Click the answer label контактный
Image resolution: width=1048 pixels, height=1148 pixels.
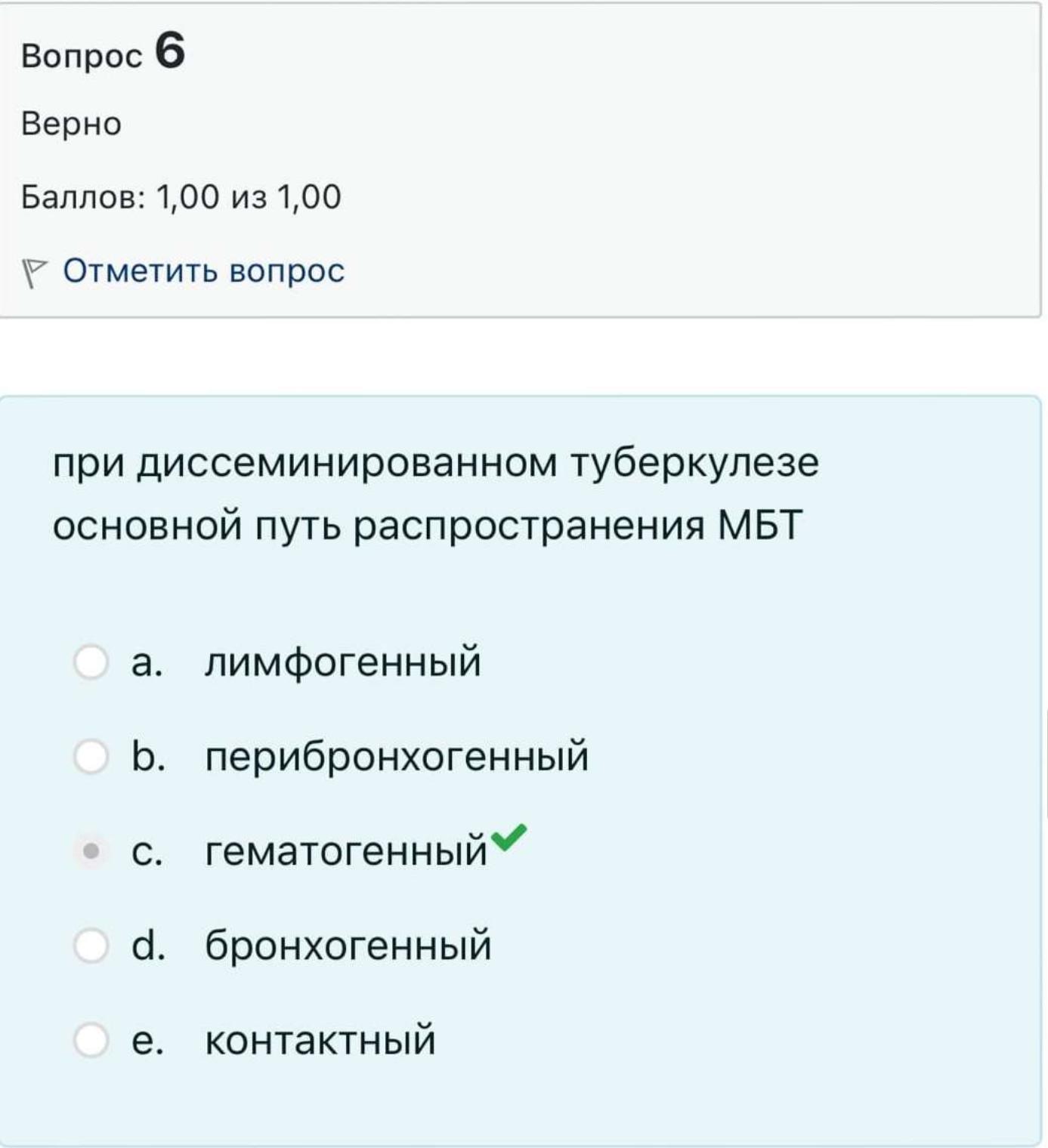320,1040
